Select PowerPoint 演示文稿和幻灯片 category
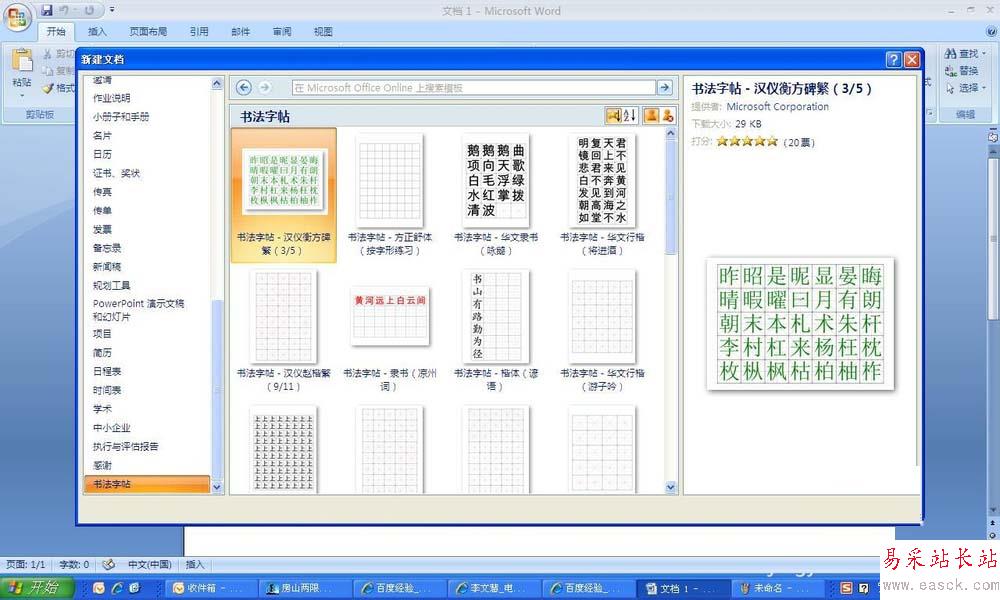The image size is (1000, 600). [x=138, y=310]
